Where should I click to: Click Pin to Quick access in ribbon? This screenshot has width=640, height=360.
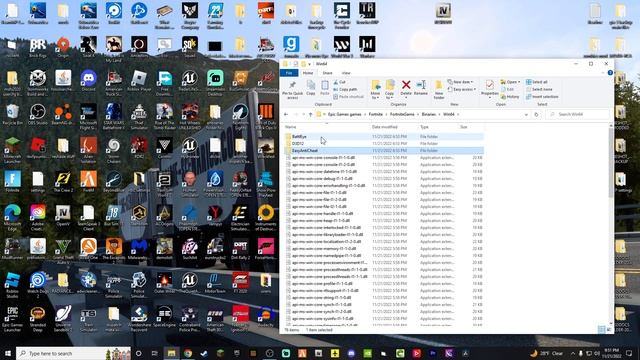coord(292,90)
